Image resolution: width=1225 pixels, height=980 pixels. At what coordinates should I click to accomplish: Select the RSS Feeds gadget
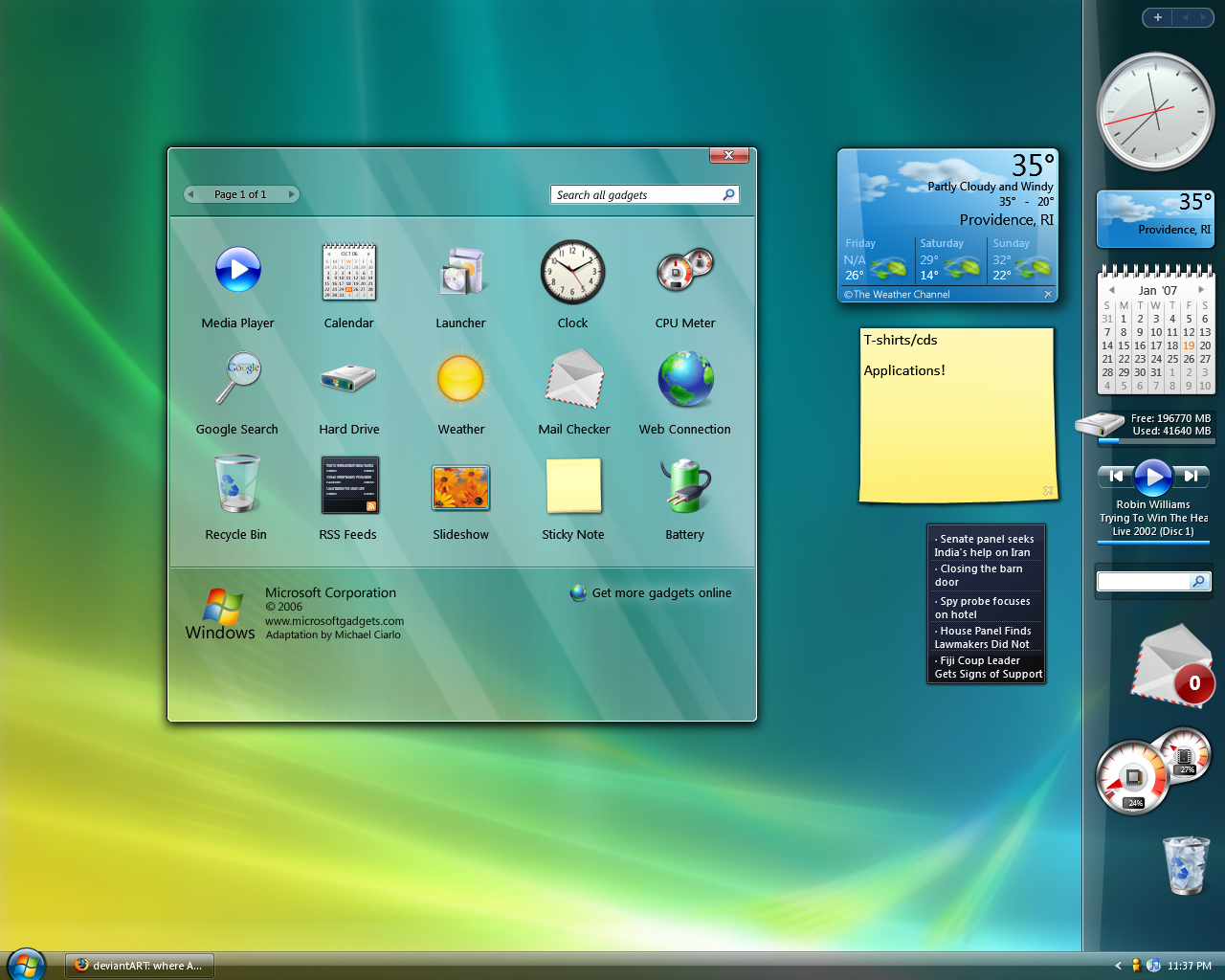(x=349, y=485)
